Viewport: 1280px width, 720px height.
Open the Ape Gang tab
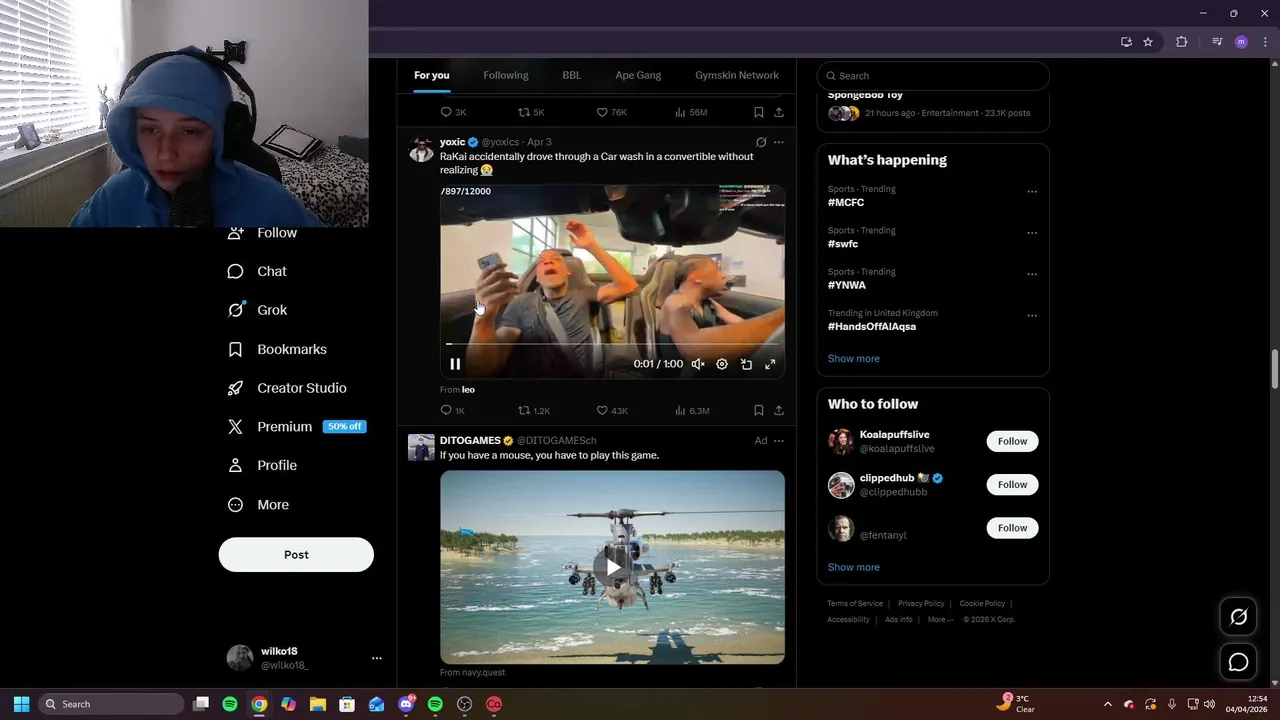point(638,75)
